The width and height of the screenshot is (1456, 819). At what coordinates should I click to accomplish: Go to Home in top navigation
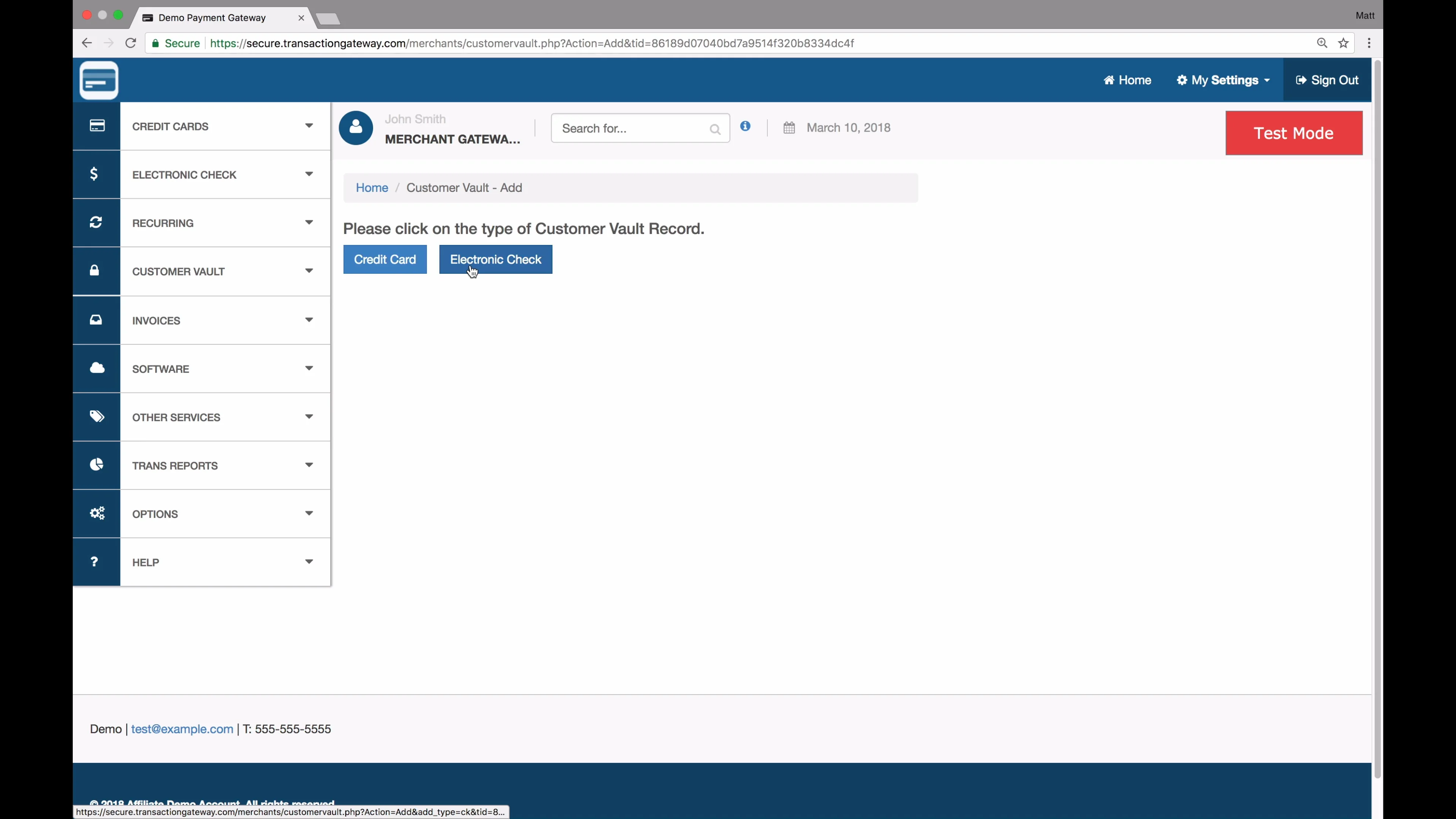pos(1127,80)
